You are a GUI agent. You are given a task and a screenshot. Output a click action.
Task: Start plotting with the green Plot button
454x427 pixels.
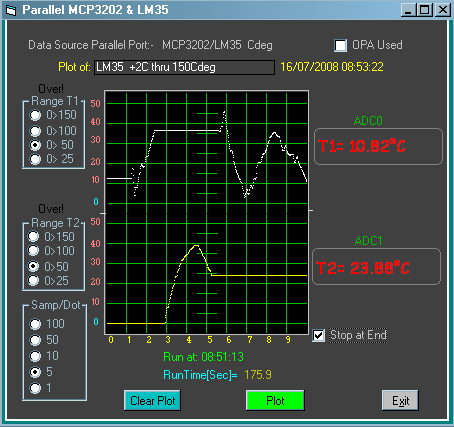275,400
